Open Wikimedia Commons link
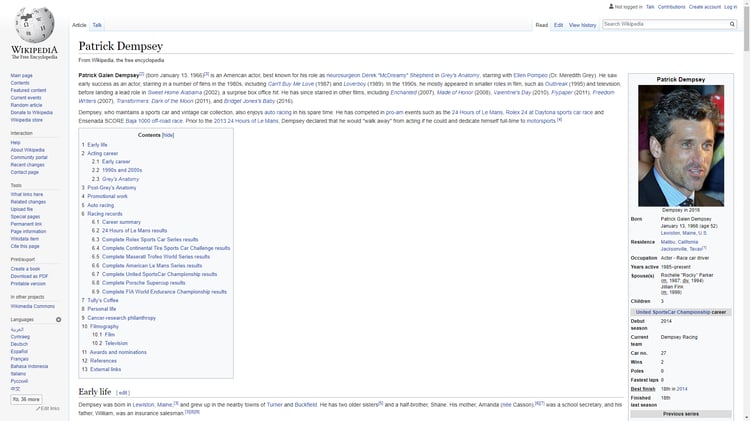The image size is (750, 421). (x=33, y=306)
